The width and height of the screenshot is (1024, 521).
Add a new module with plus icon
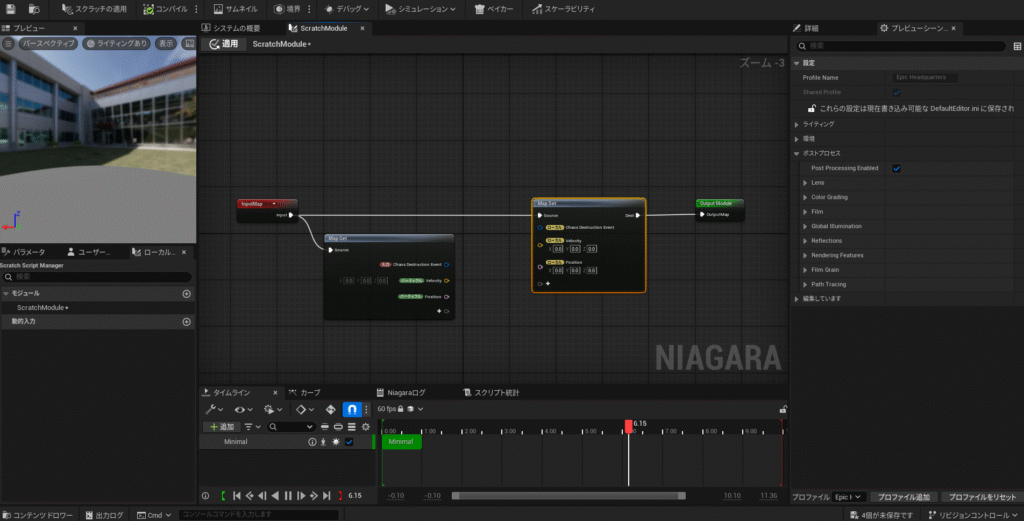(186, 294)
